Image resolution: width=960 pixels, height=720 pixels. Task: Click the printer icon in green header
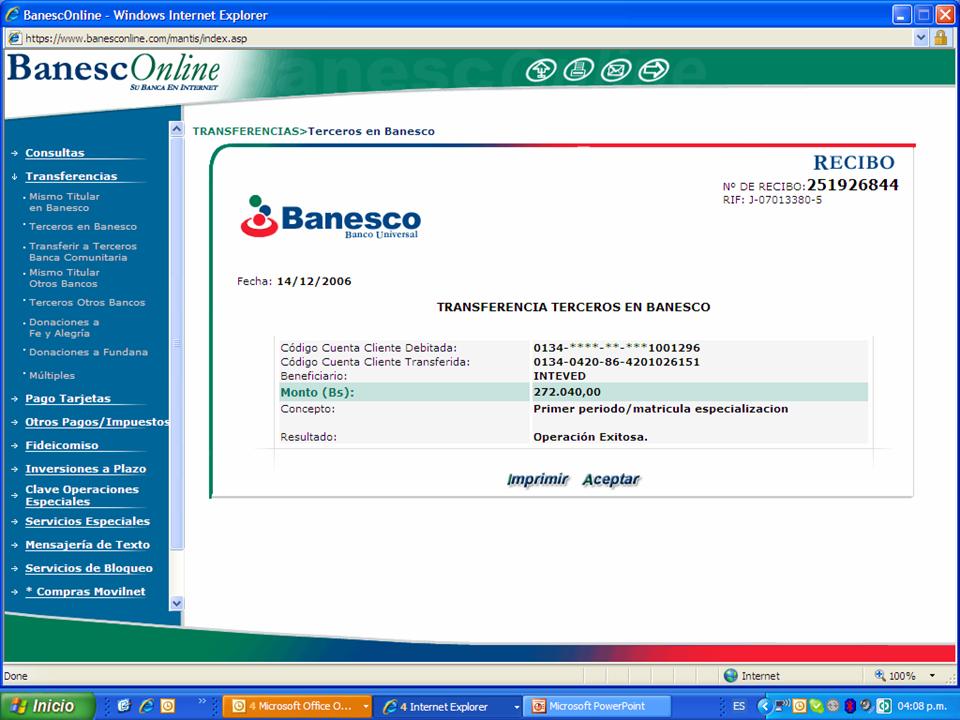[x=579, y=69]
